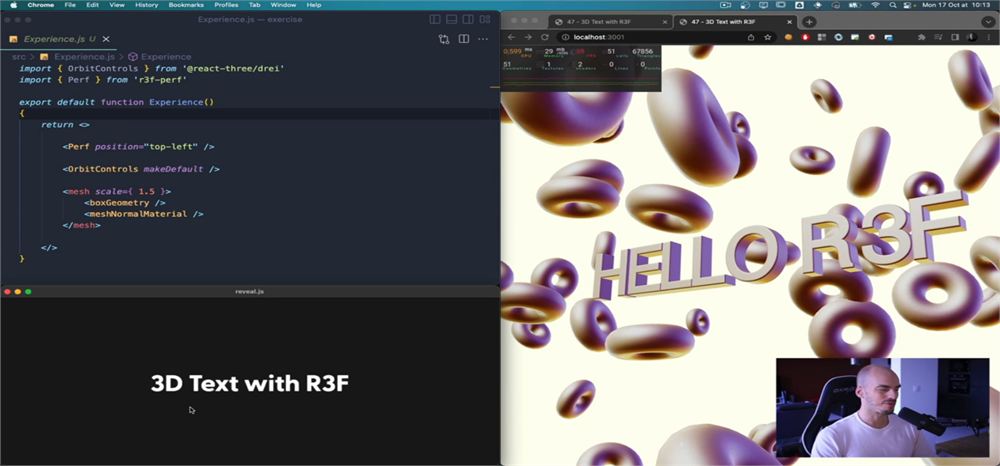Open Wi-Fi status in menu bar
The image size is (1000, 466).
[x=875, y=5]
